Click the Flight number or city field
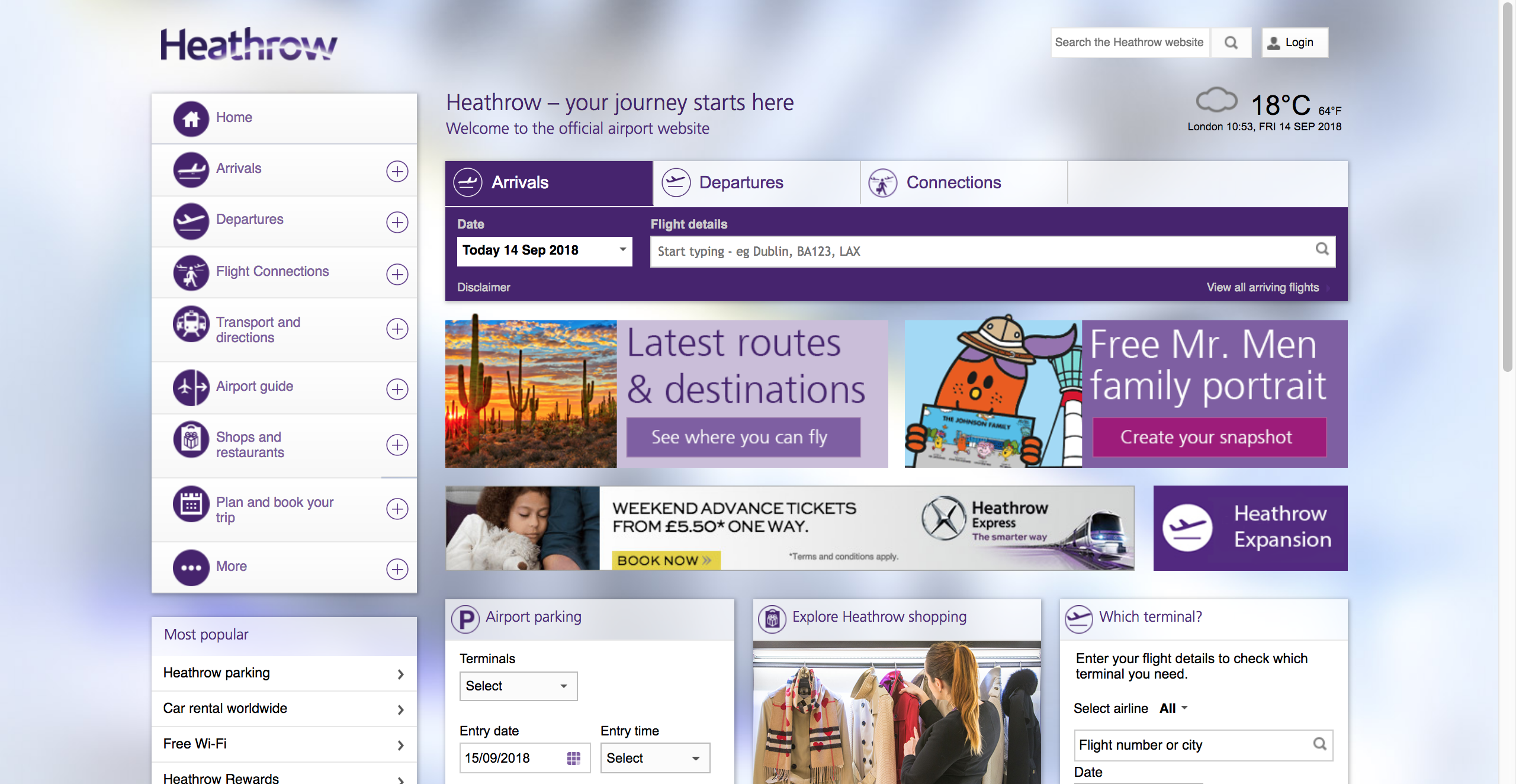The width and height of the screenshot is (1516, 784). (1203, 745)
